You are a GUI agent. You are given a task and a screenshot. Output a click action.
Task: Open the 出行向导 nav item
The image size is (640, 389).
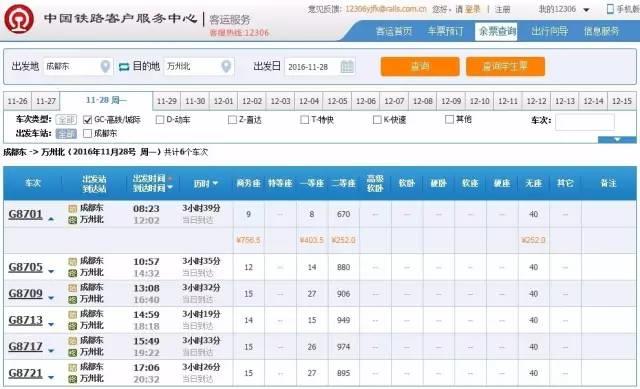(x=549, y=31)
